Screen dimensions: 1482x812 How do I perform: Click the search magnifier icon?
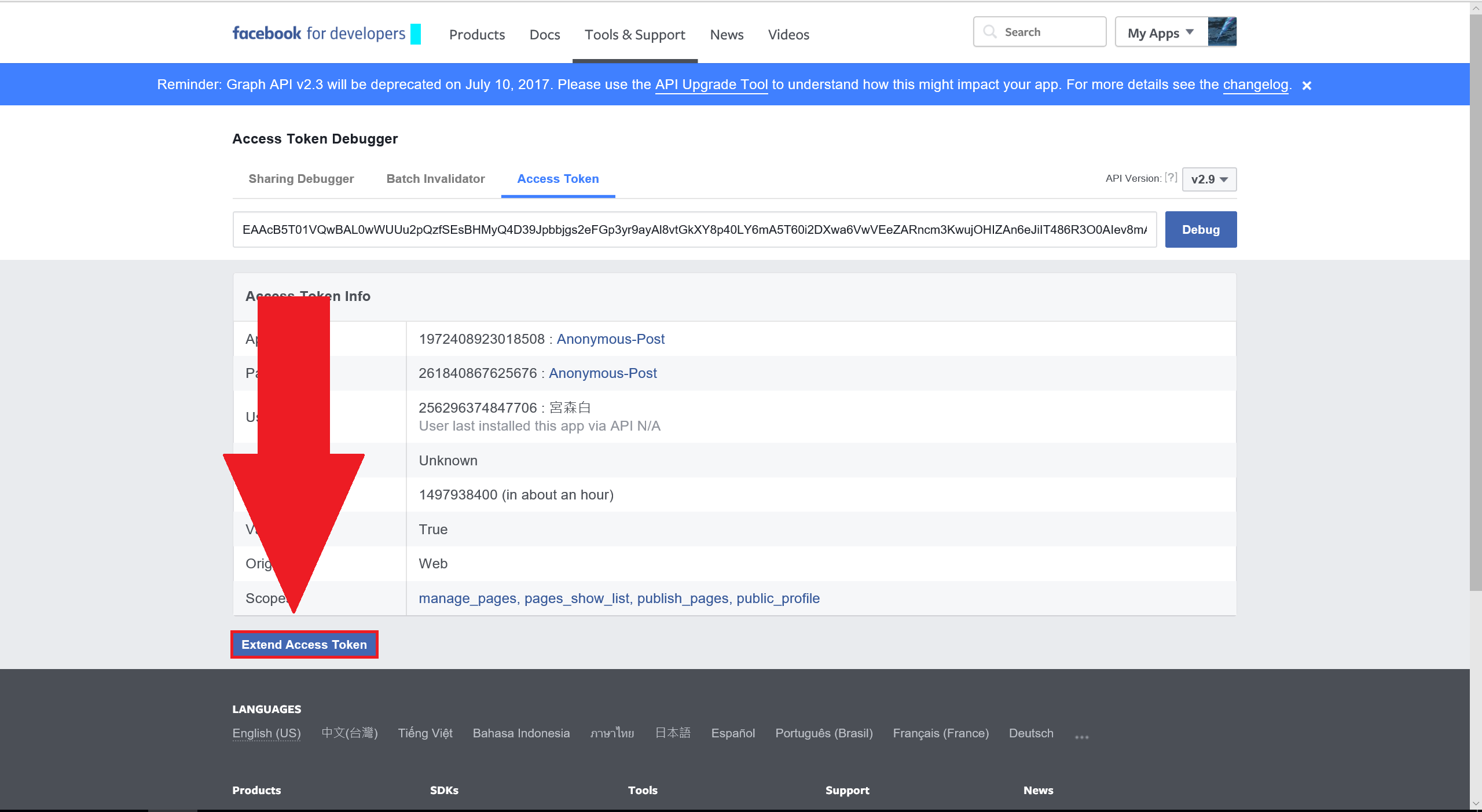coord(990,32)
